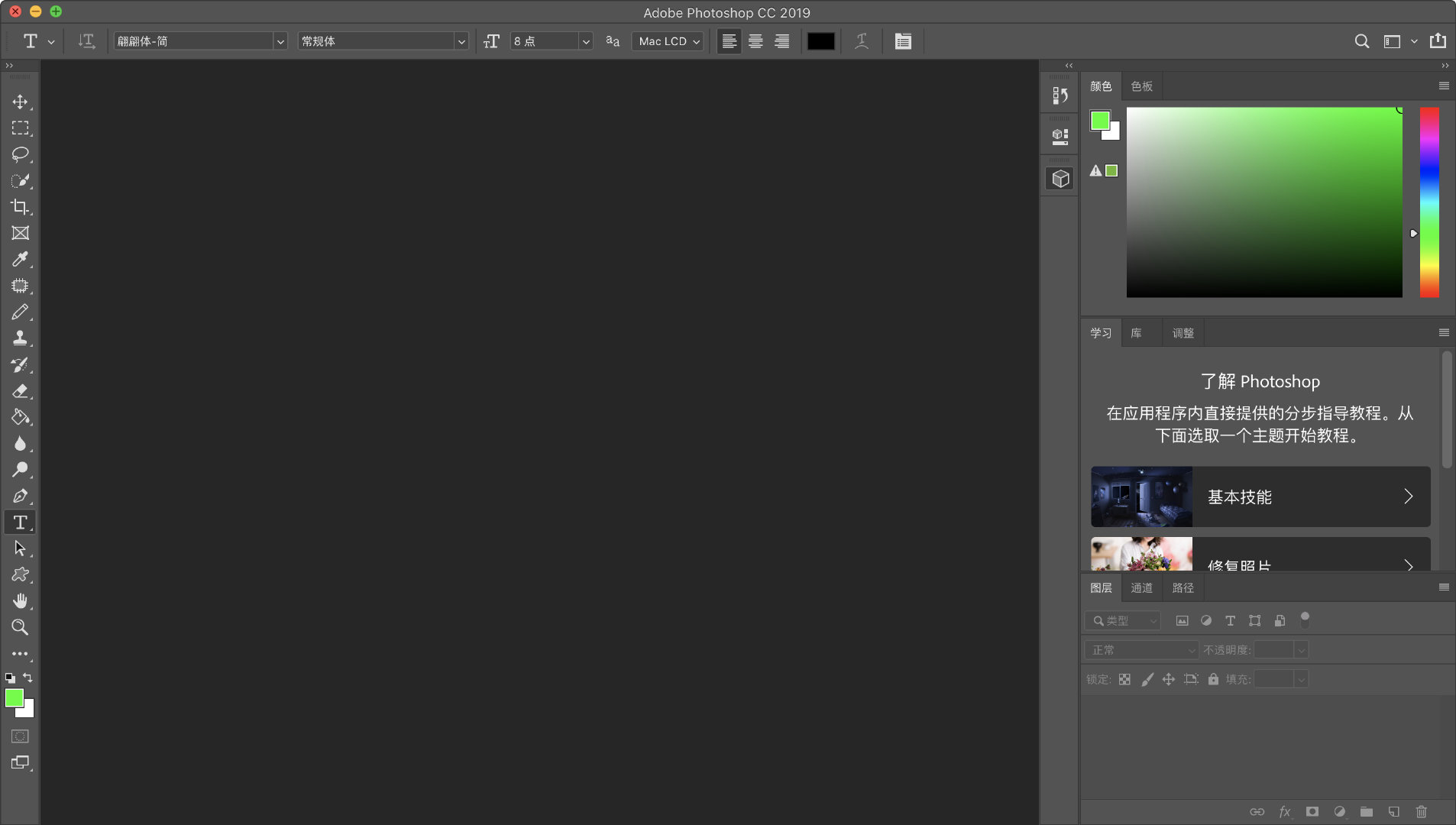Select the Lasso tool
This screenshot has width=1456, height=825.
(20, 154)
